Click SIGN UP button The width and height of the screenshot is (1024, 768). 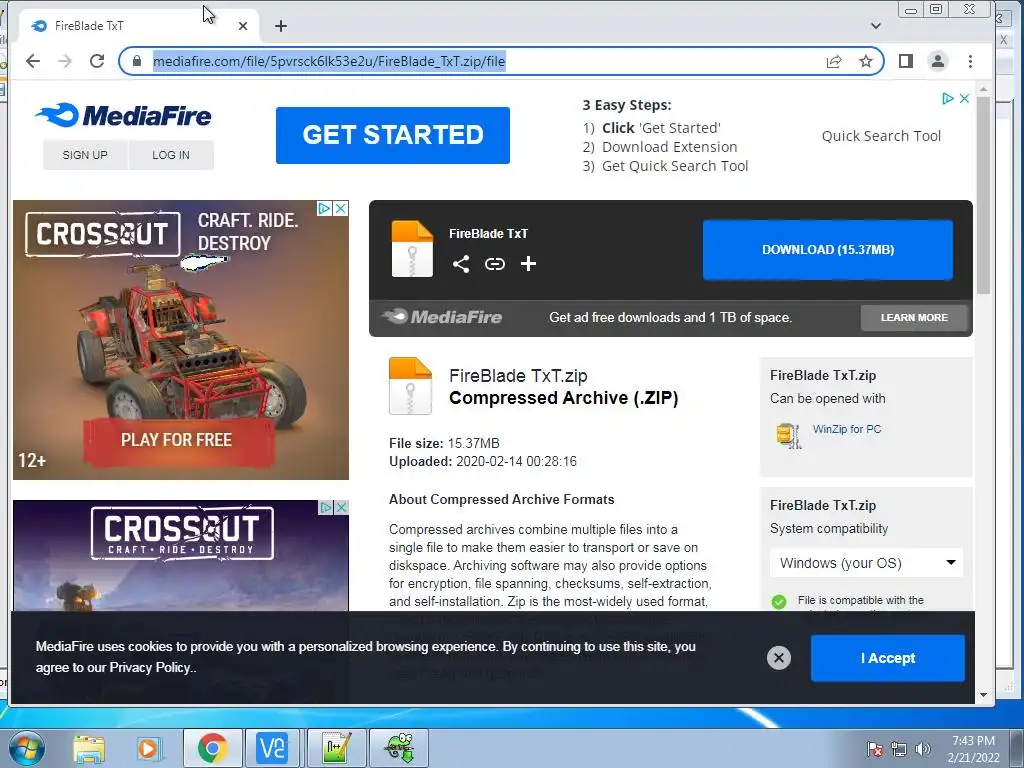[x=85, y=155]
